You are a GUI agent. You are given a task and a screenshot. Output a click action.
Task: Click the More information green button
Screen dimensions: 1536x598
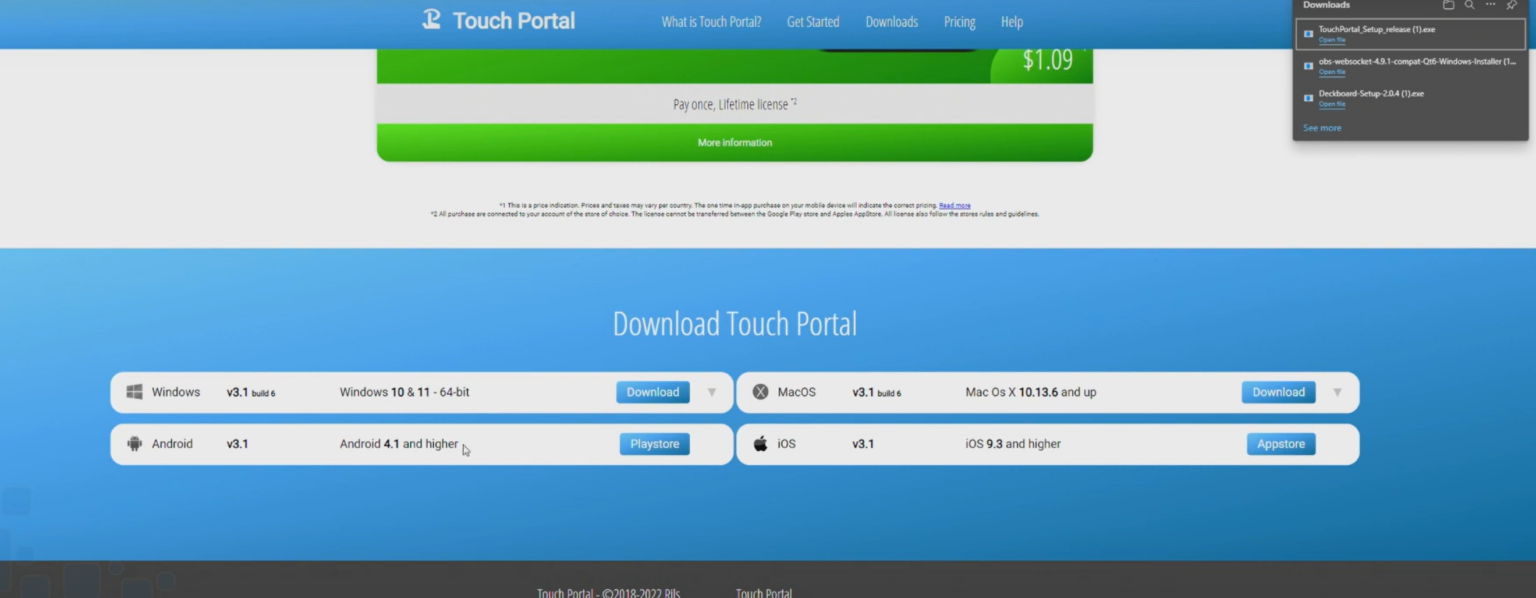click(x=734, y=143)
